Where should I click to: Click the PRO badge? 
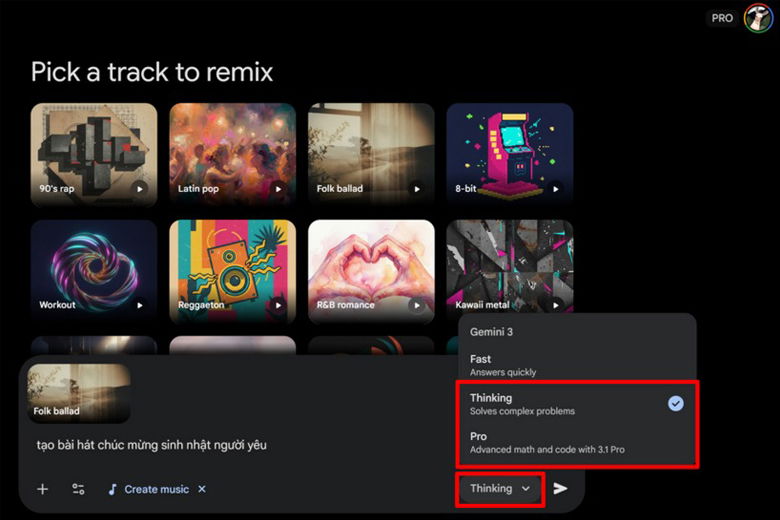pos(721,18)
